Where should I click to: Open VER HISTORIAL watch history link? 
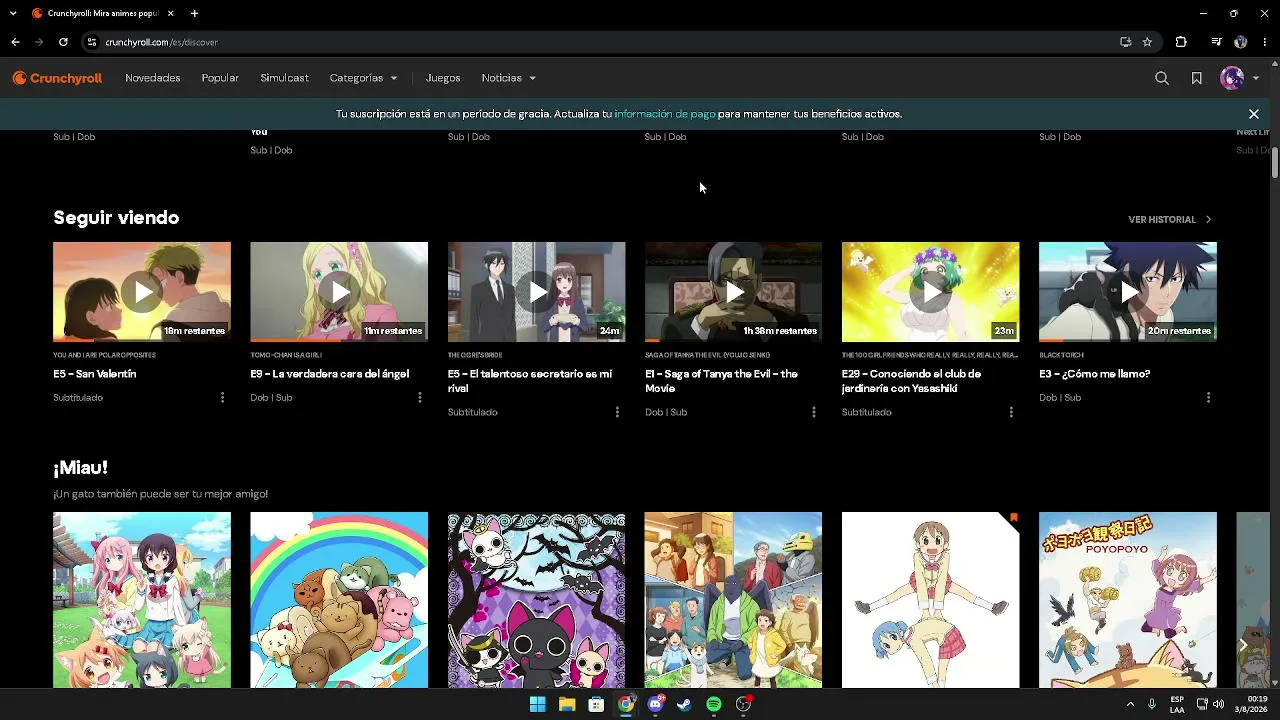[x=1170, y=219]
